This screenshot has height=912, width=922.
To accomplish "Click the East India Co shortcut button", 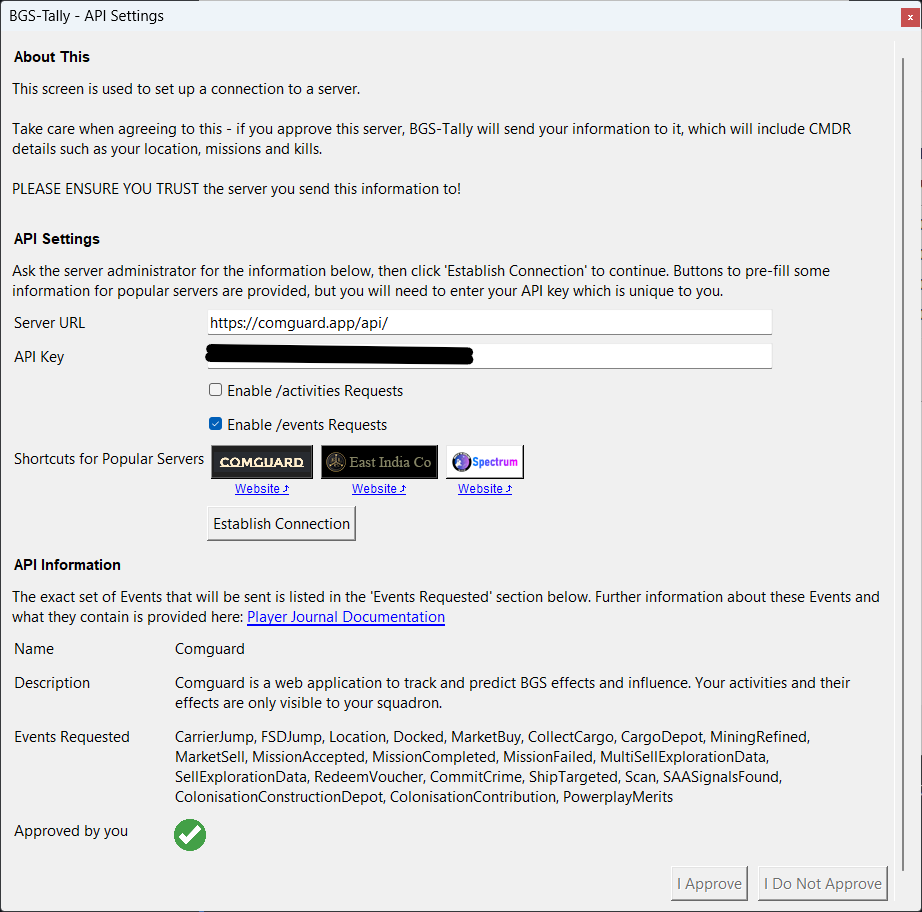I will coord(379,462).
